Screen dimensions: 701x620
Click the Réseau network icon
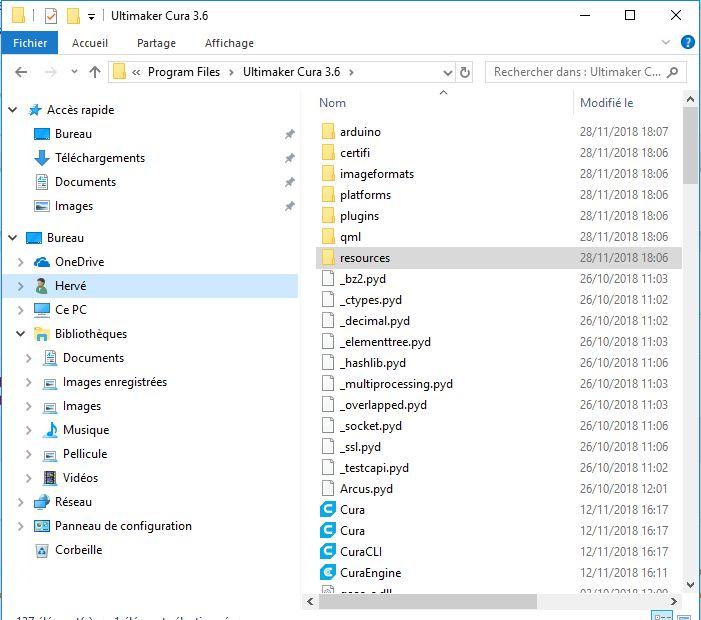click(42, 502)
